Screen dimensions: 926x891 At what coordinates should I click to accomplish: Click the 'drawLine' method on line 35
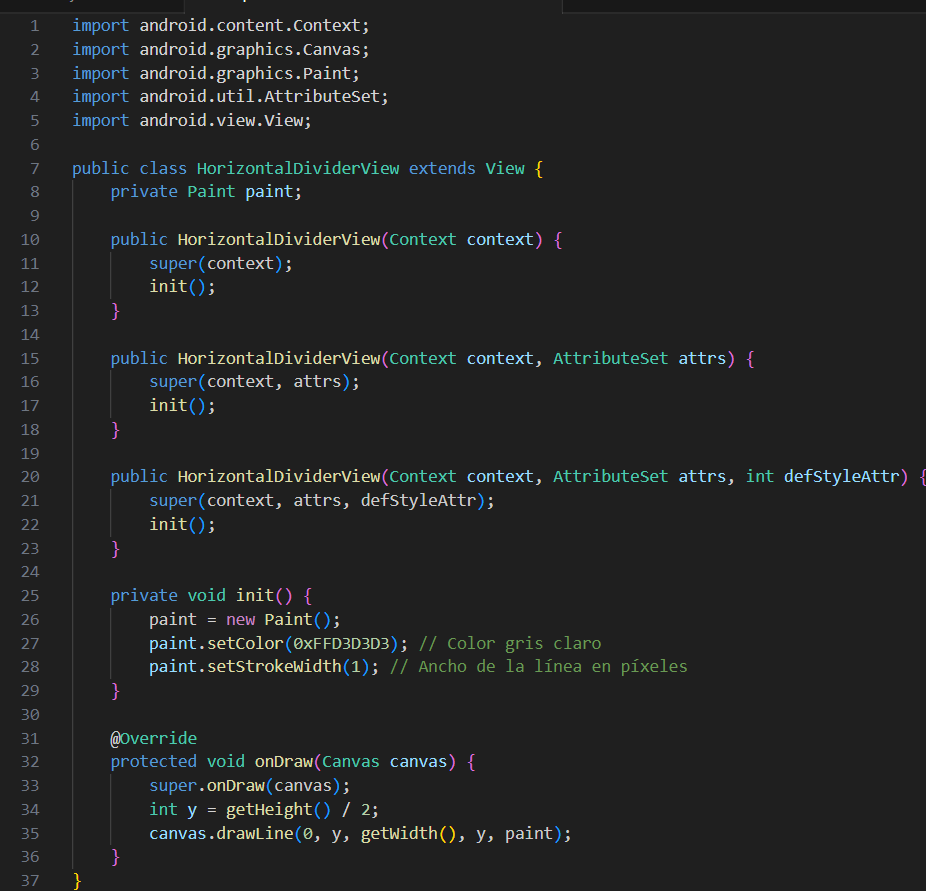tap(255, 834)
